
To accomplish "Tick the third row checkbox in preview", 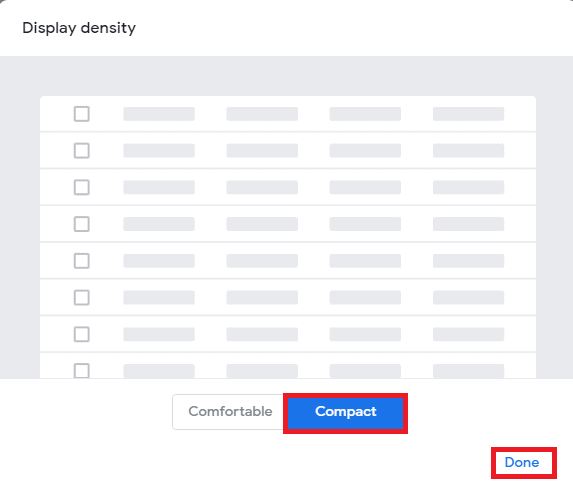I will click(81, 187).
